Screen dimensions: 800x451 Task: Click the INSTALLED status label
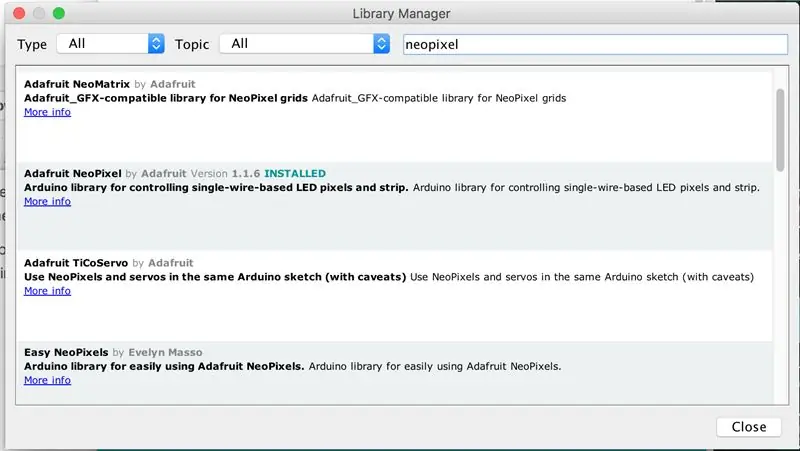295,173
